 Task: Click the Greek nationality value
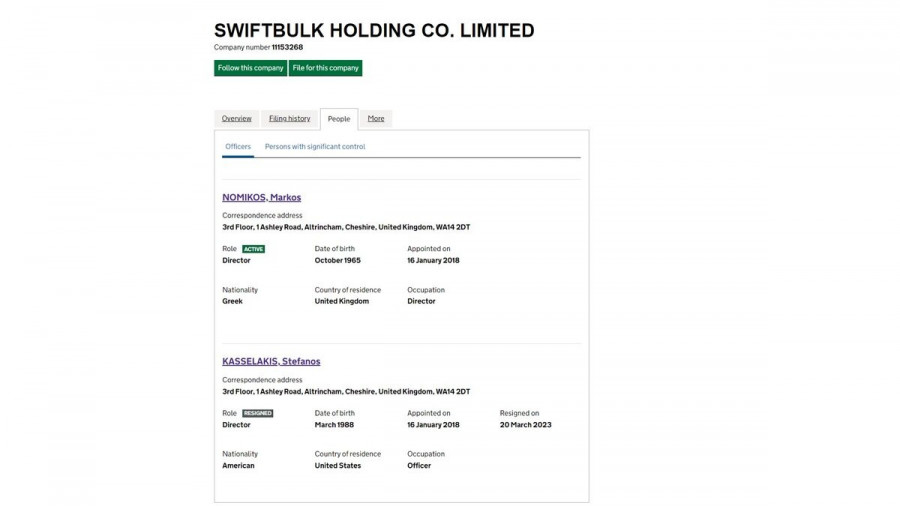232,301
